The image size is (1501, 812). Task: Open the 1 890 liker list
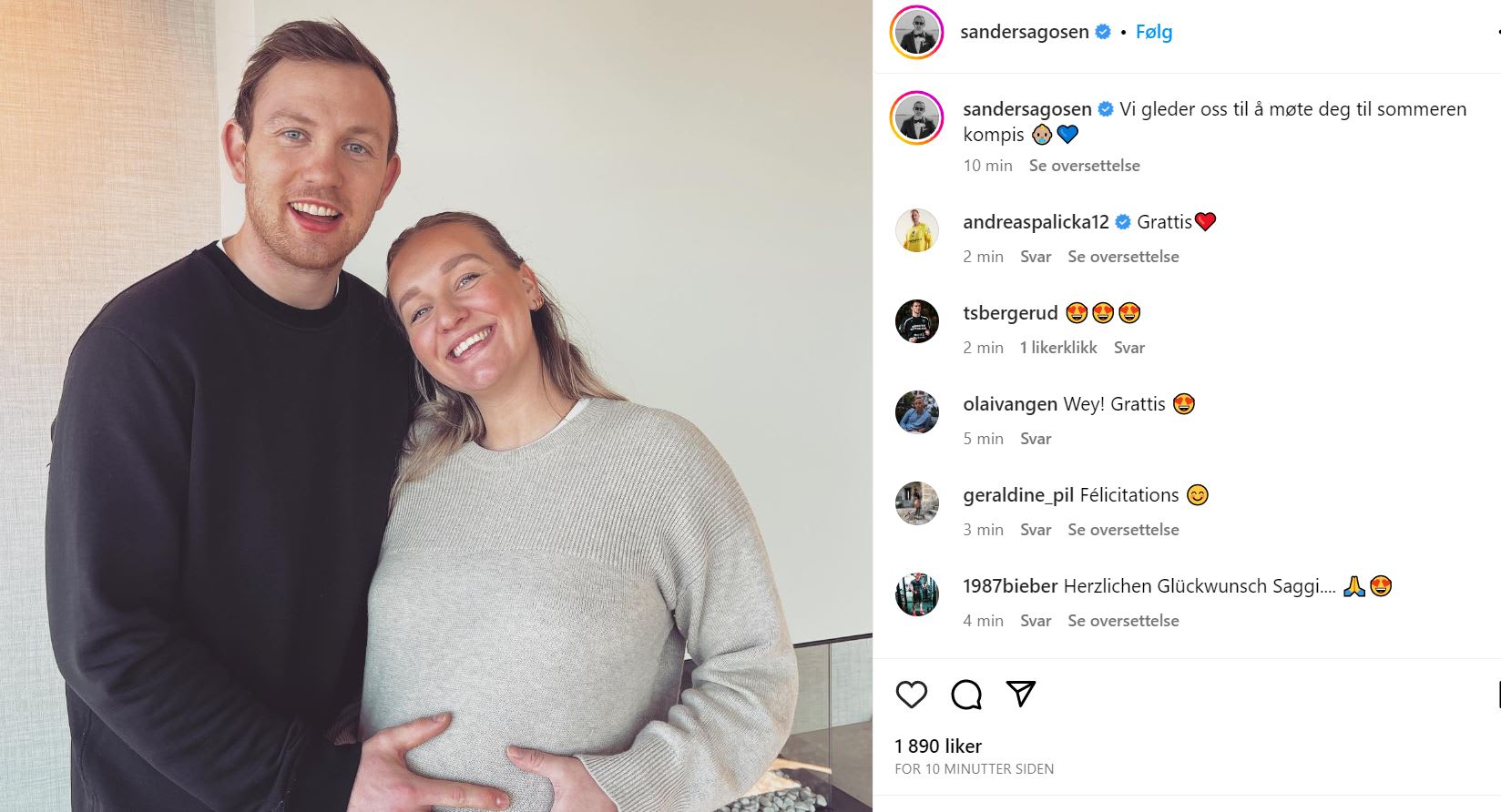click(x=938, y=746)
